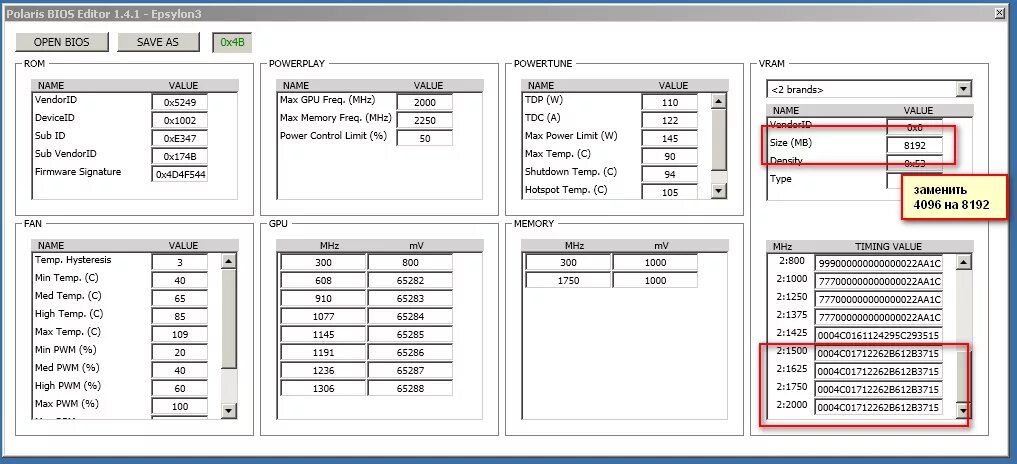Click FAN list scroll up arrow
Viewport: 1017px width, 464px height.
point(228,261)
